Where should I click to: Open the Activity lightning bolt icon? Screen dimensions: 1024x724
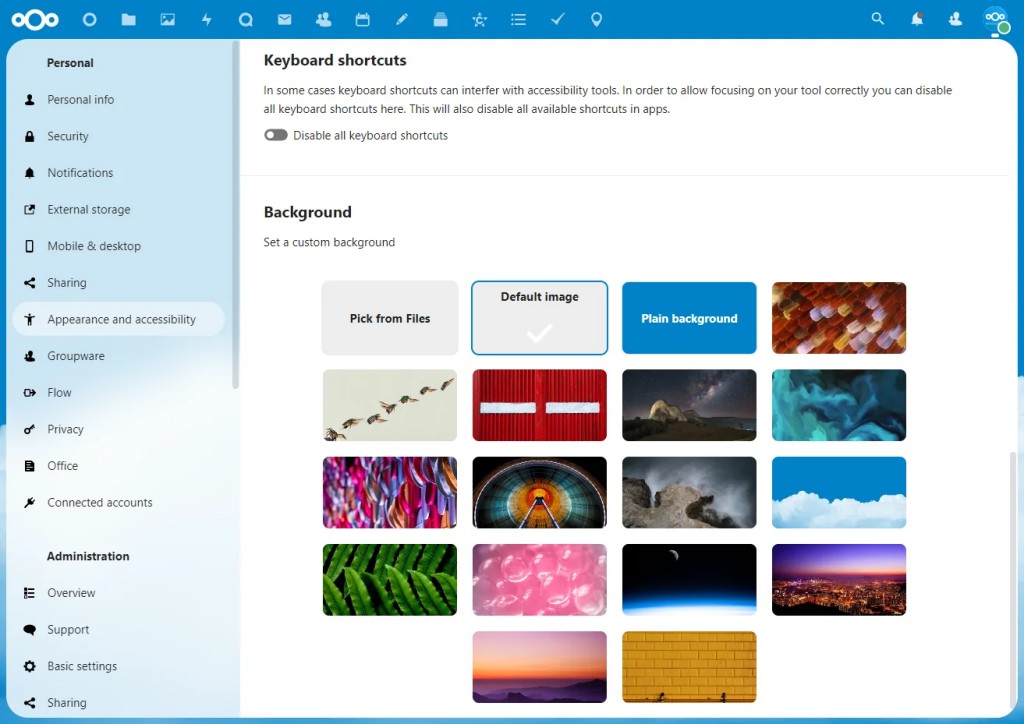(x=206, y=20)
